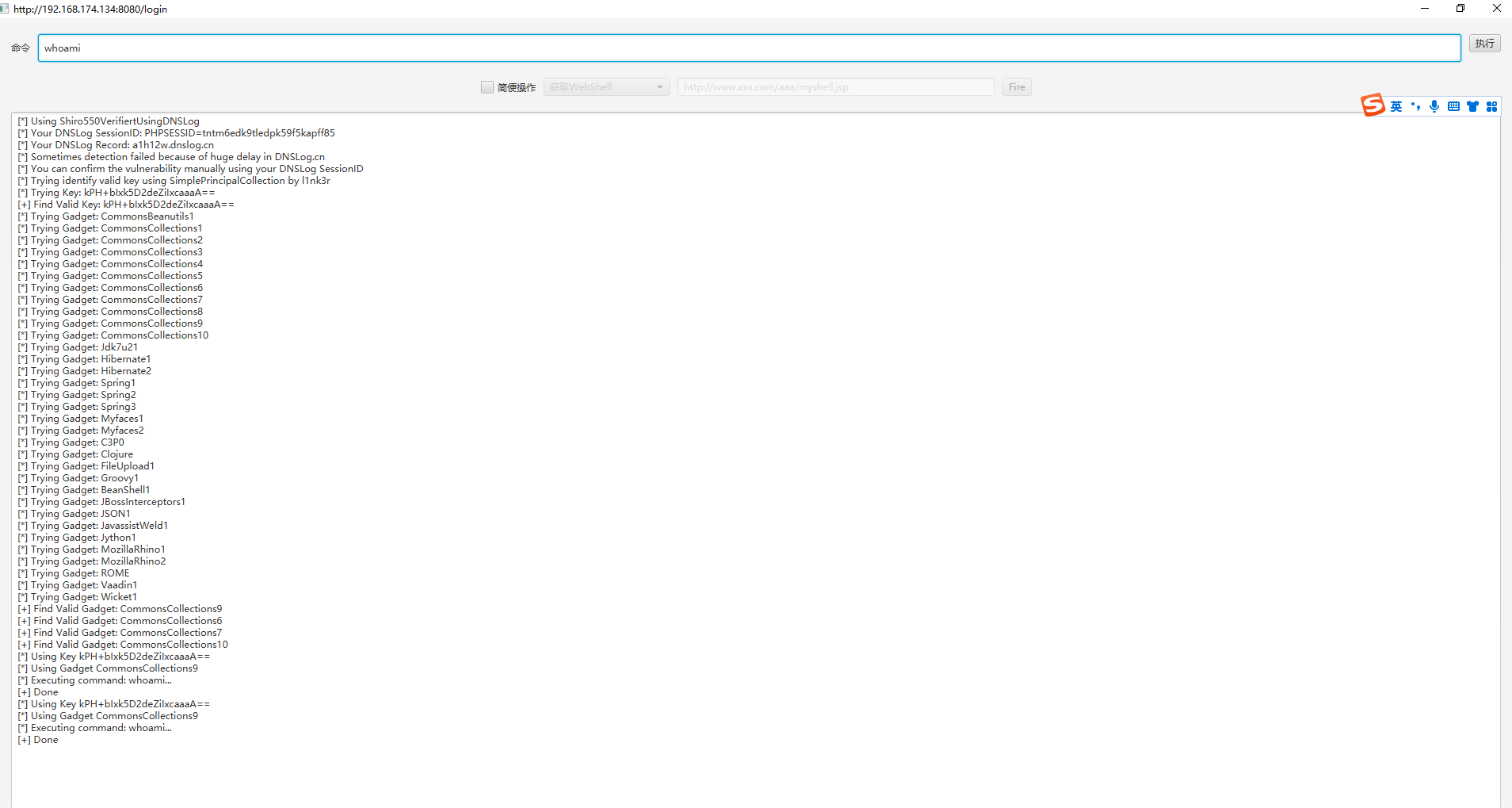Click 'Trying Gadget: JBossInterceptors1' line

tap(101, 502)
